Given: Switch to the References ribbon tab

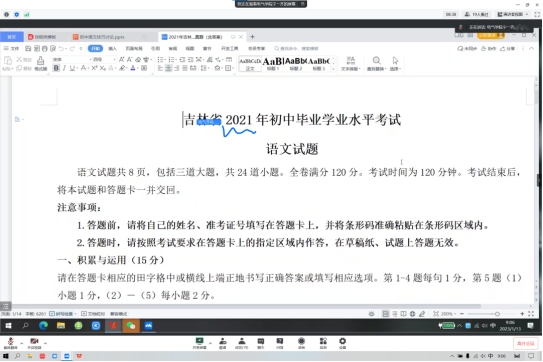Looking at the screenshot, I should pyautogui.click(x=155, y=48).
